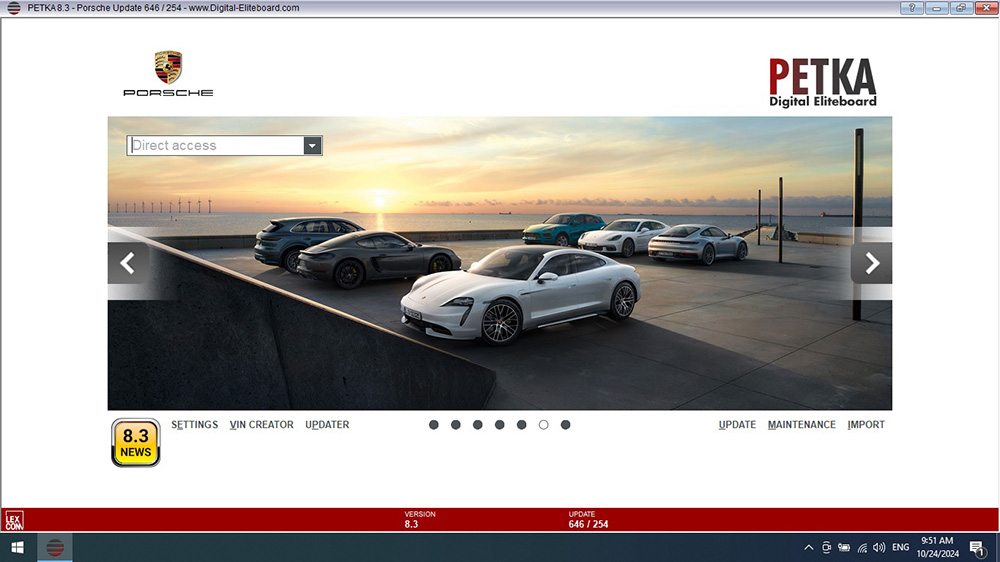Viewport: 1000px width, 562px height.
Task: Click the Version 8.3 status text
Action: (x=420, y=520)
